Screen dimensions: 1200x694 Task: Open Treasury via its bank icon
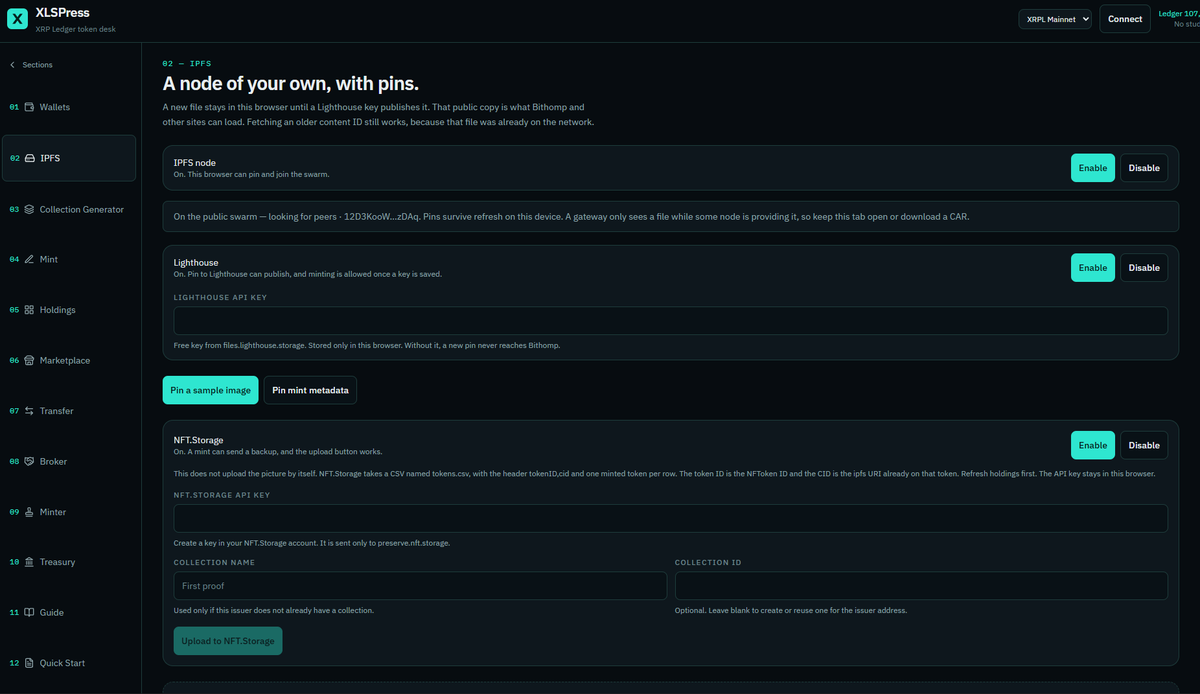tap(30, 562)
